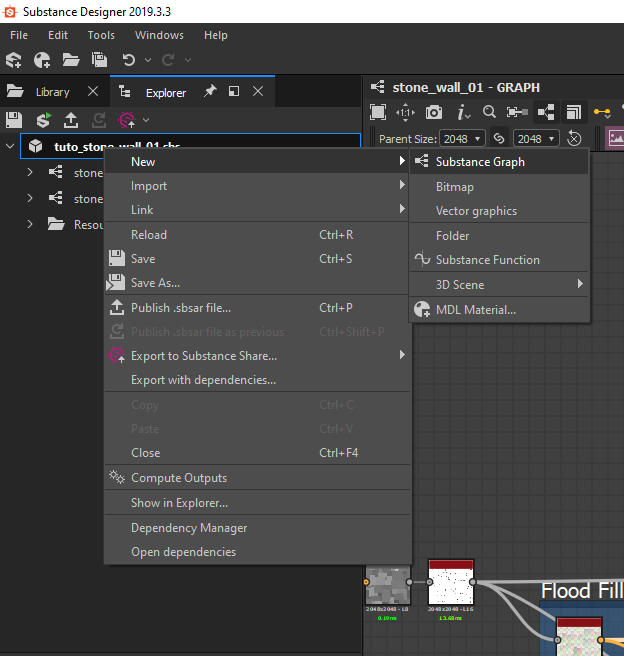
Task: Select the Explorer tab
Action: point(166,93)
